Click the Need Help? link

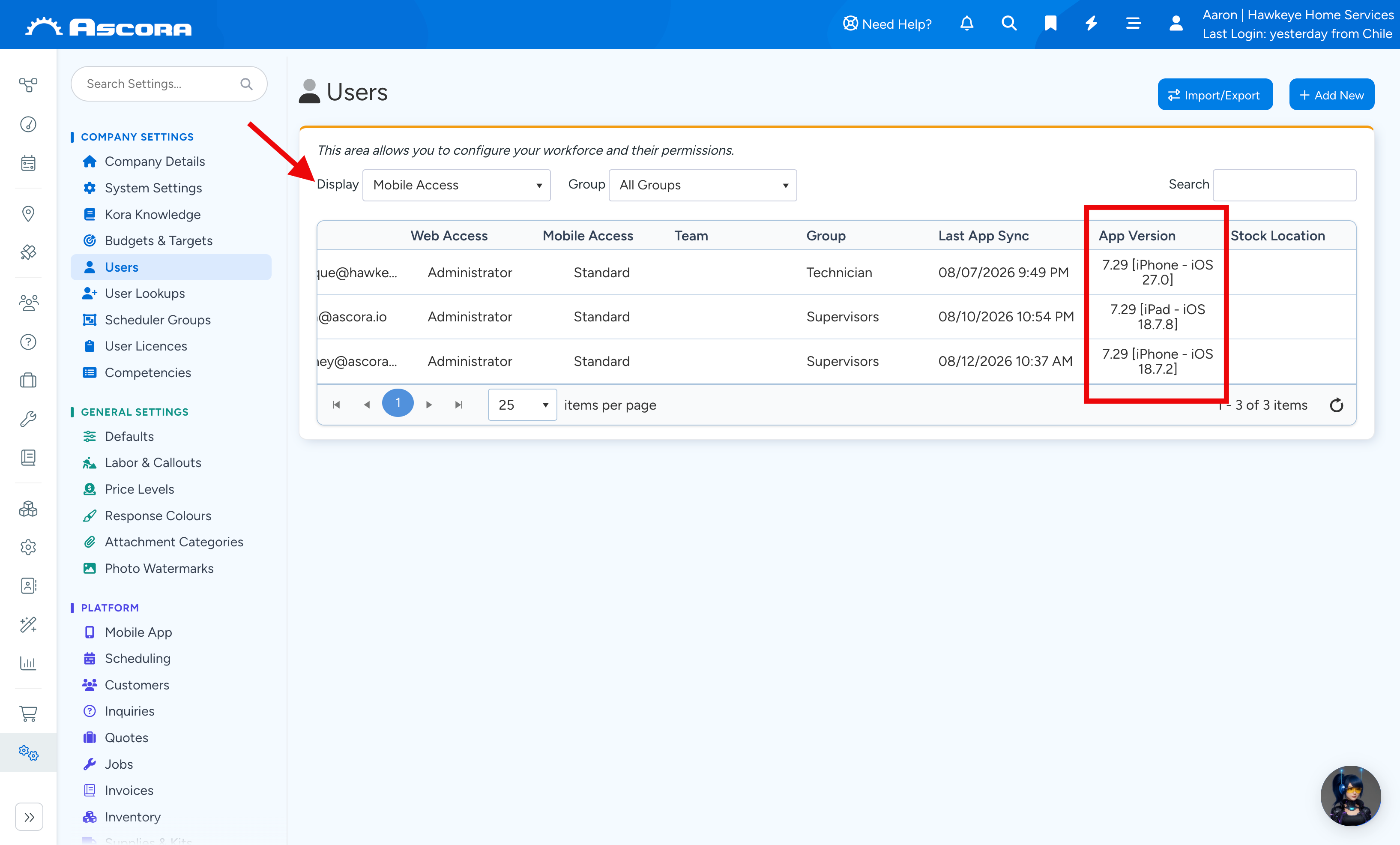[x=887, y=24]
